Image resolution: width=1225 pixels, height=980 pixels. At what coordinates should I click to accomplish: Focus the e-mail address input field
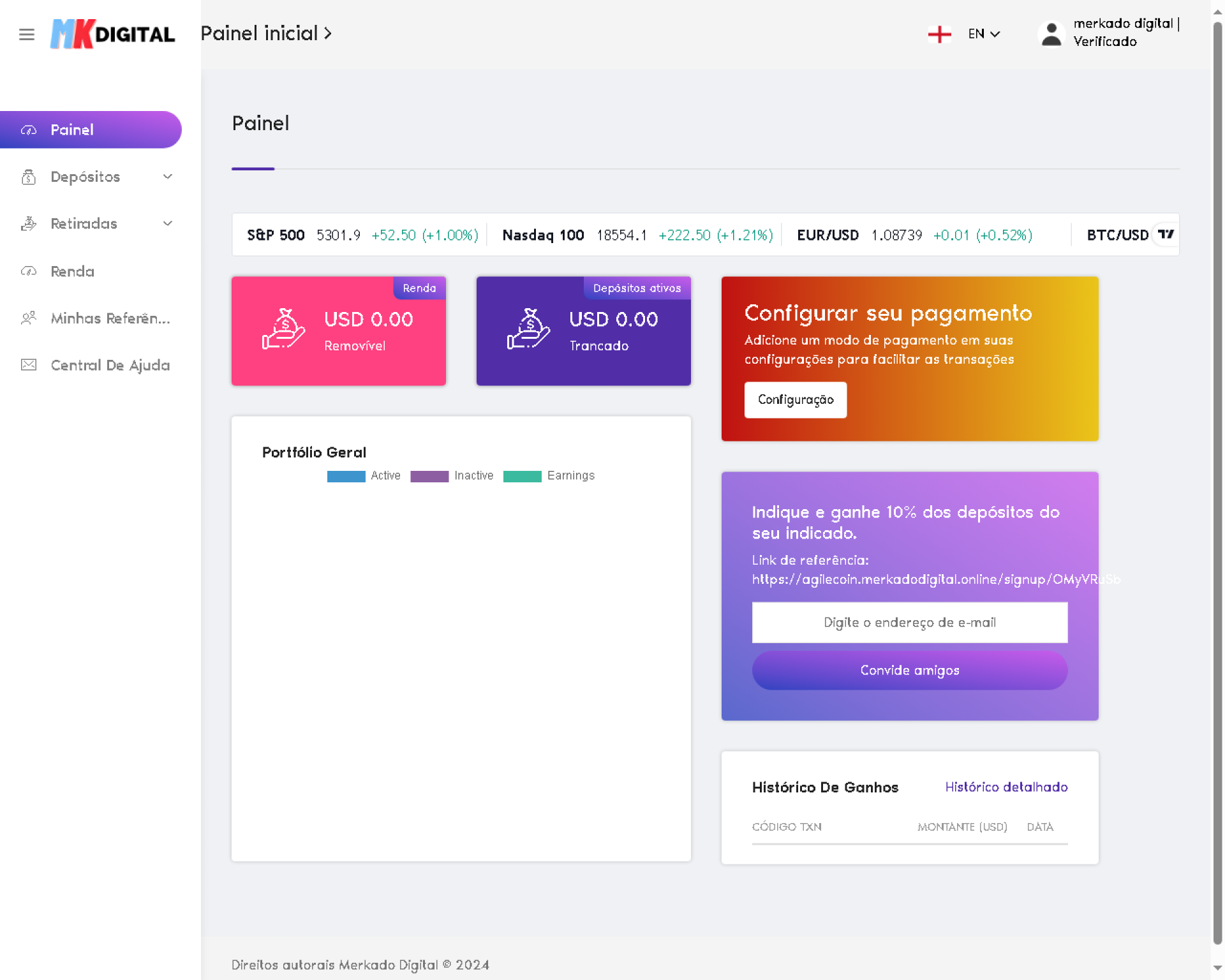909,622
